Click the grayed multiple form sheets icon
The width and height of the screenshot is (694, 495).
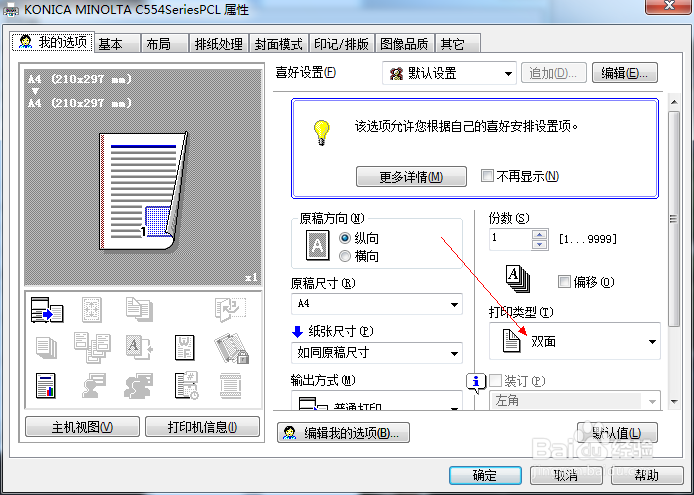coord(92,348)
